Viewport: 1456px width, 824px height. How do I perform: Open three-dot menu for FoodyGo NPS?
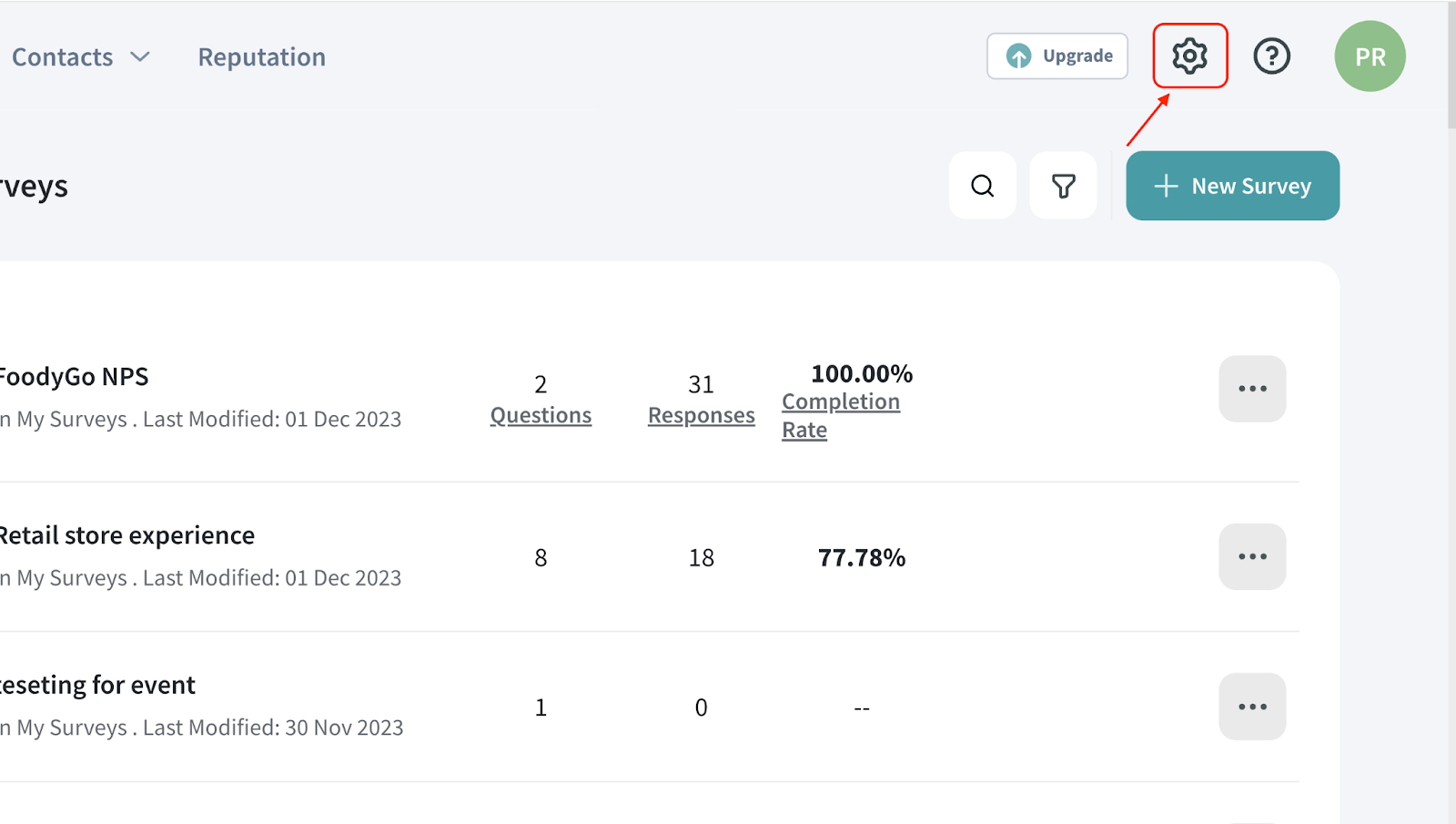point(1252,389)
